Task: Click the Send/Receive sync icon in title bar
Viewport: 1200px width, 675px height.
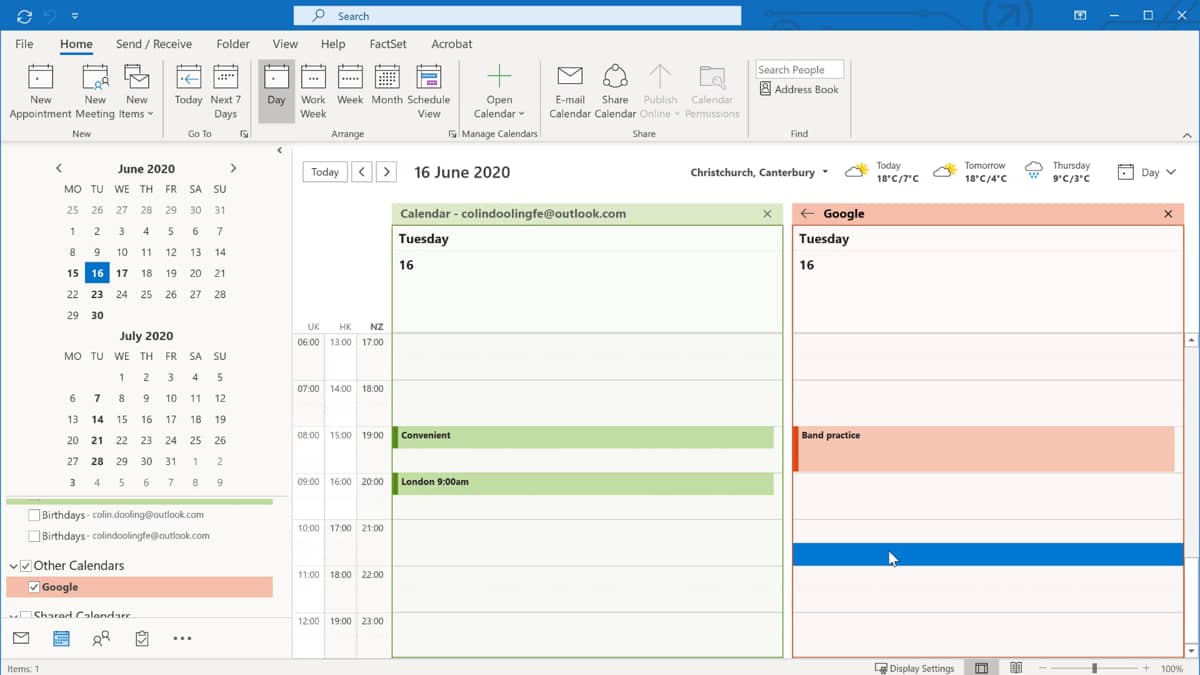Action: tap(24, 16)
